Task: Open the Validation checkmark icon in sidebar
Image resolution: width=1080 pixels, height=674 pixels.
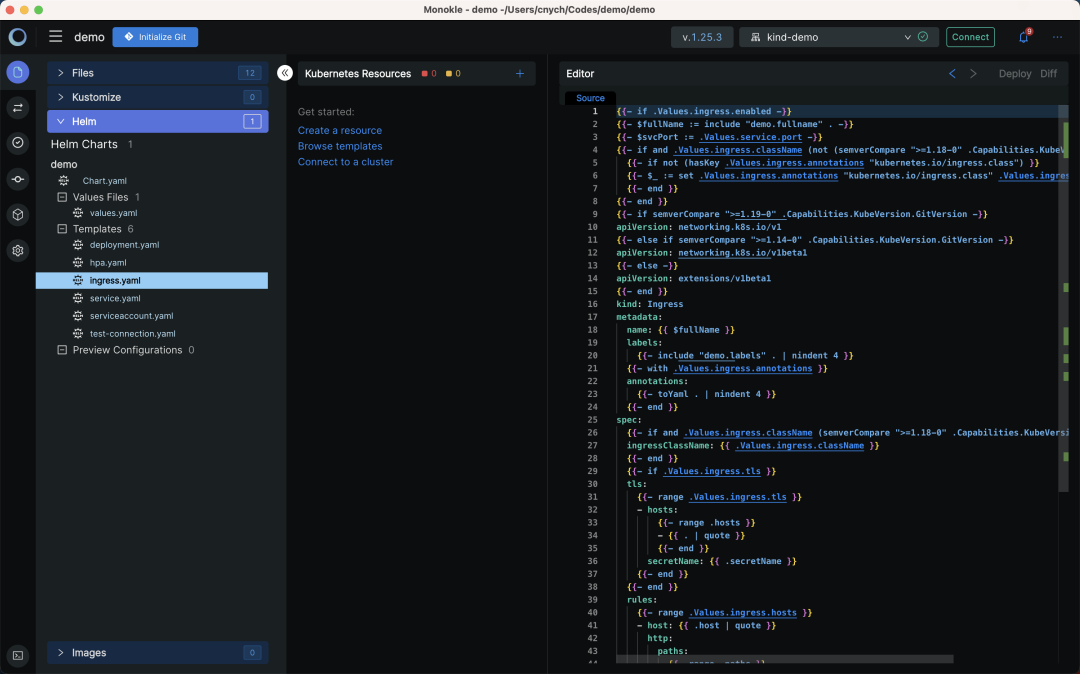Action: [x=17, y=143]
